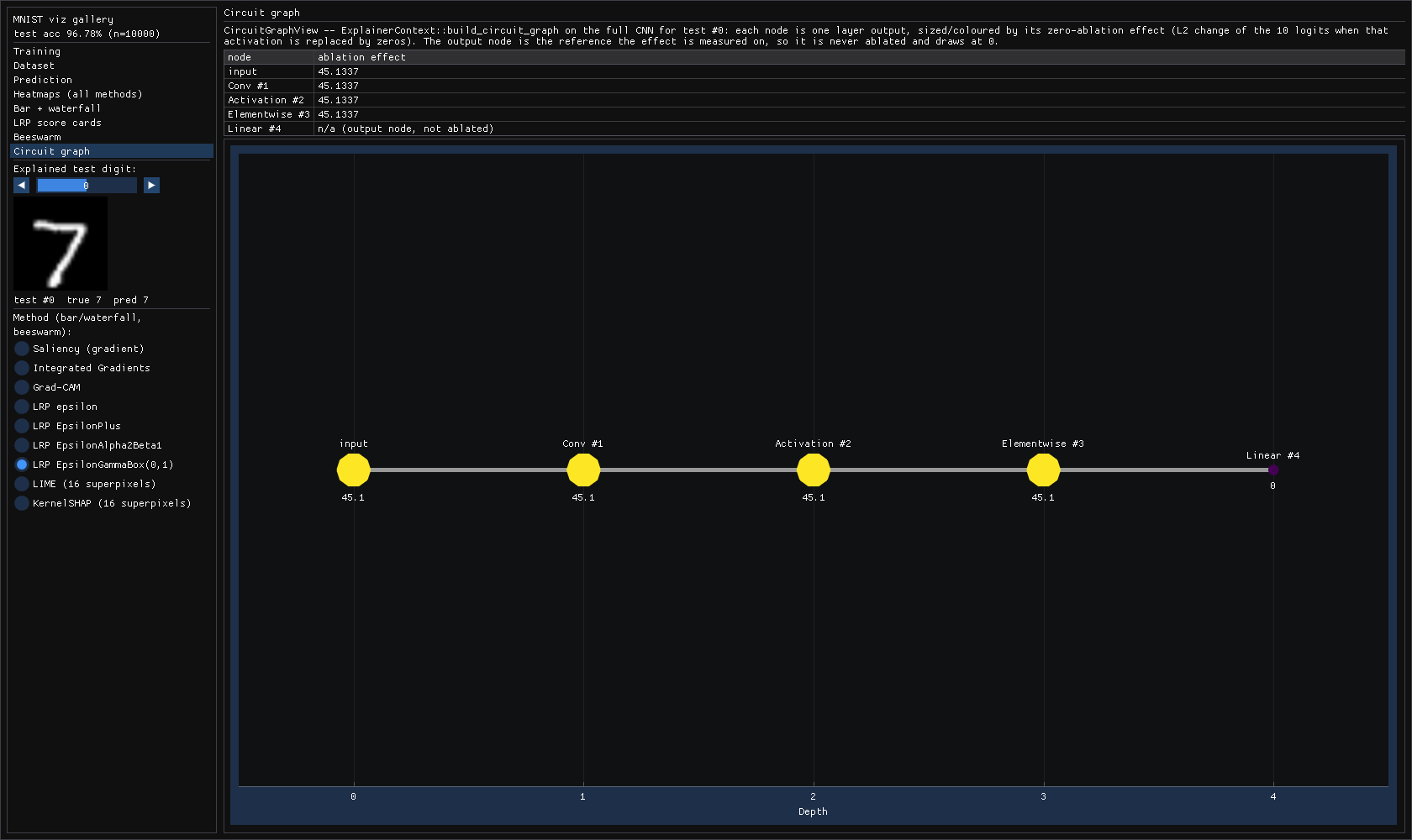Open the Dataset view
Image resolution: width=1412 pixels, height=840 pixels.
click(111, 66)
